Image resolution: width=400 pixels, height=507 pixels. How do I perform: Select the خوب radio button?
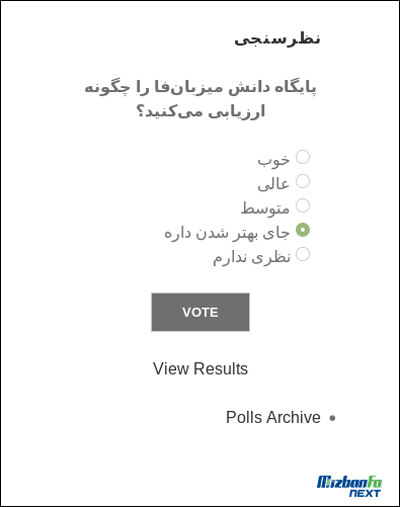303,157
